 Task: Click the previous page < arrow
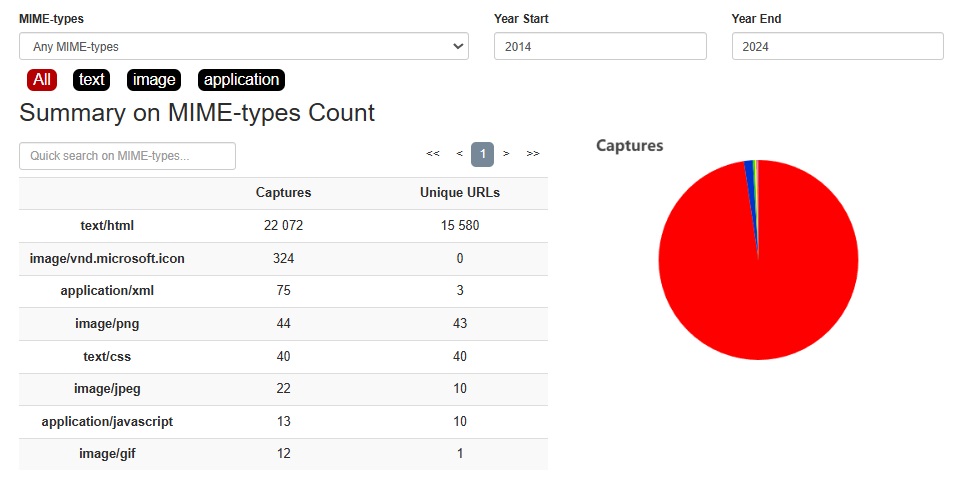(x=459, y=154)
